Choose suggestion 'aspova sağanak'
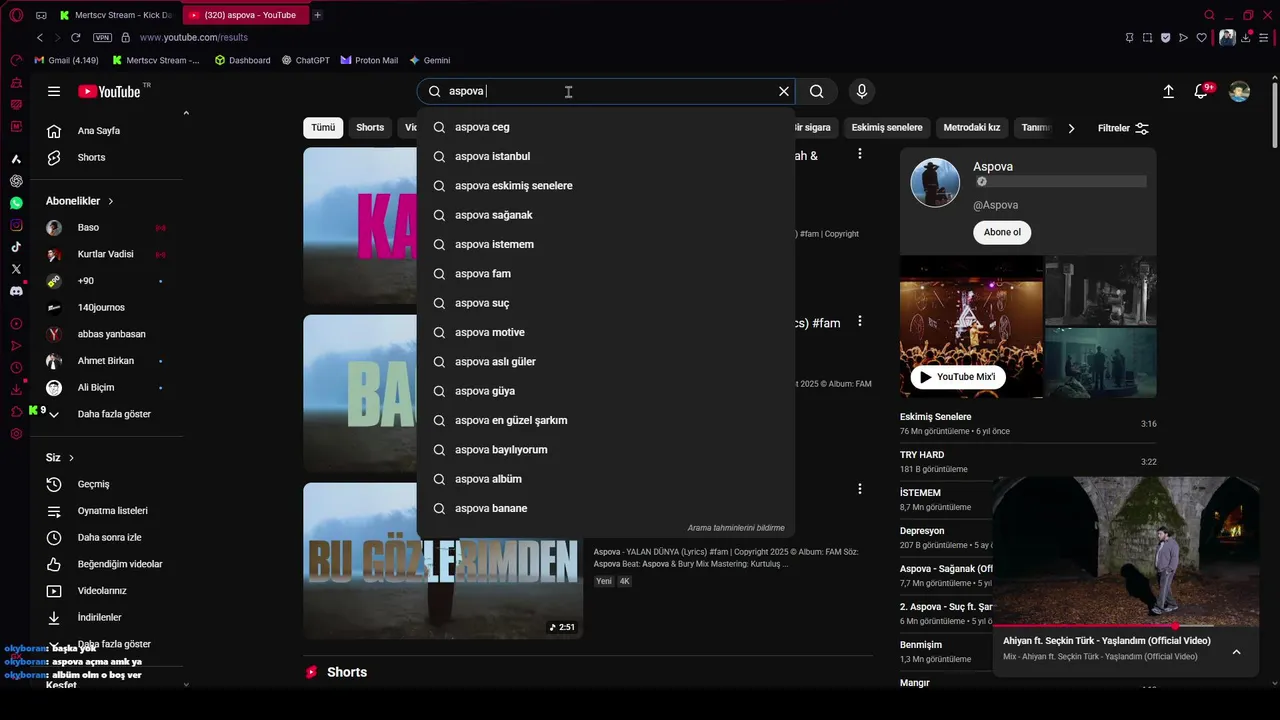This screenshot has height=720, width=1280. coord(606,215)
